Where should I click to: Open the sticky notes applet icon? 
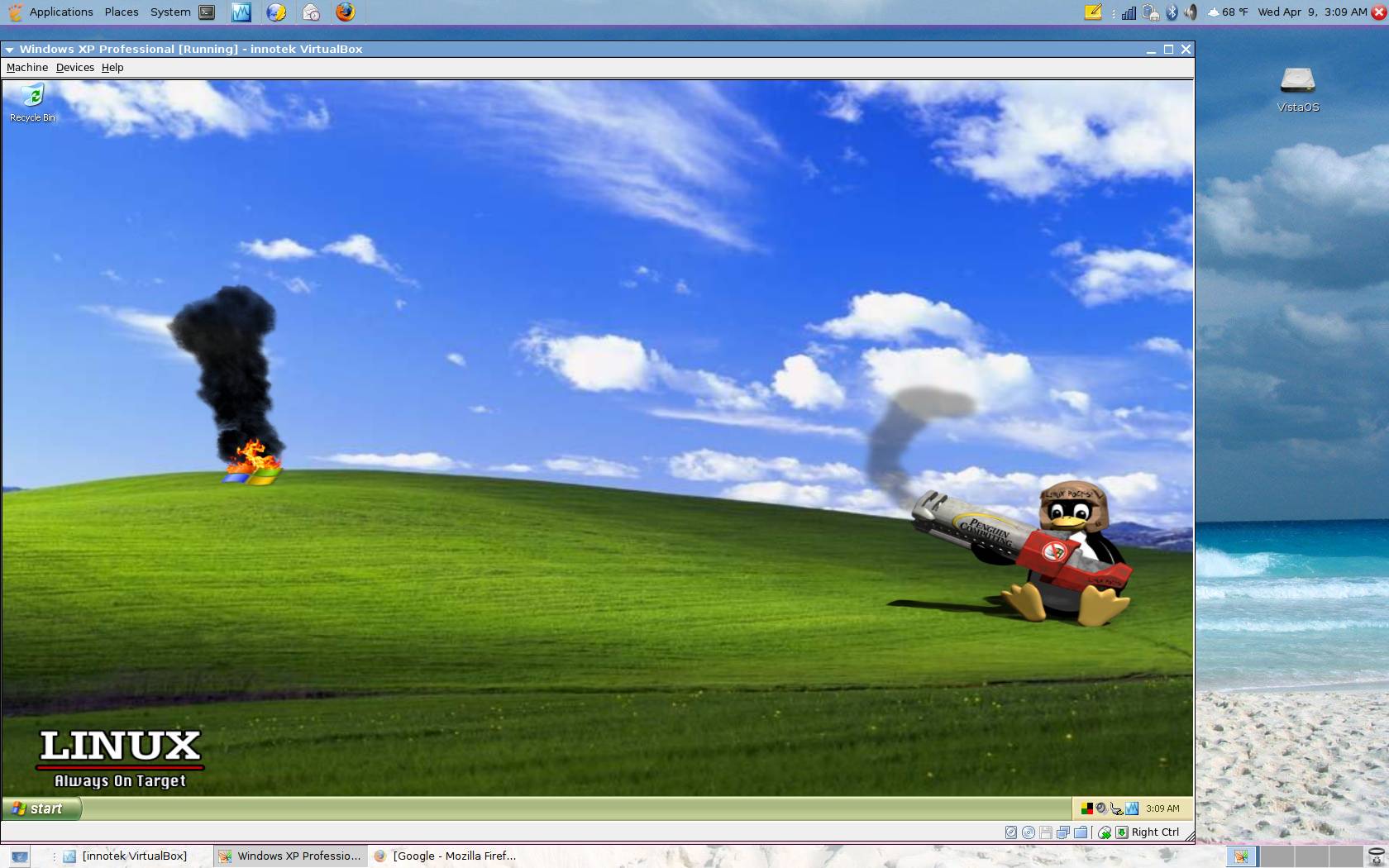(1093, 12)
